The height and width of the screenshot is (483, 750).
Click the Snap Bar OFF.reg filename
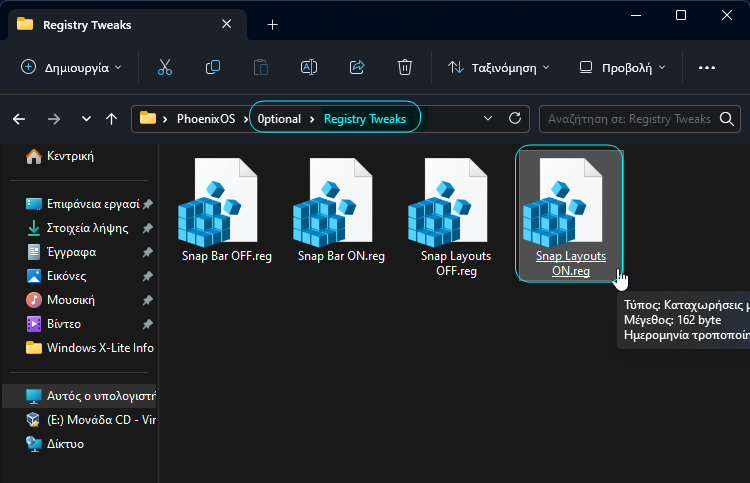(227, 256)
